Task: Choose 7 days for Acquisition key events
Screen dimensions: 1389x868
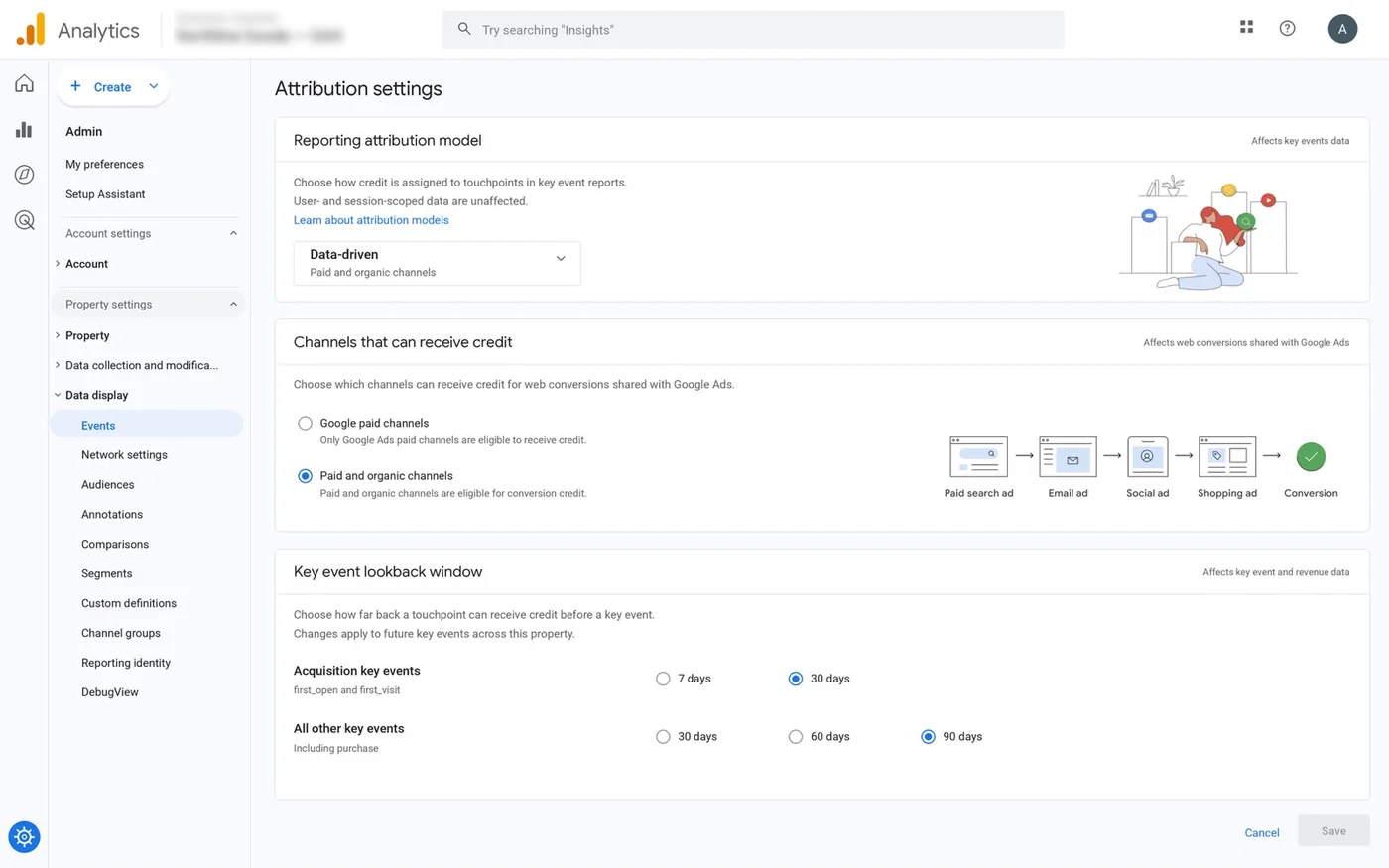Action: click(x=663, y=679)
